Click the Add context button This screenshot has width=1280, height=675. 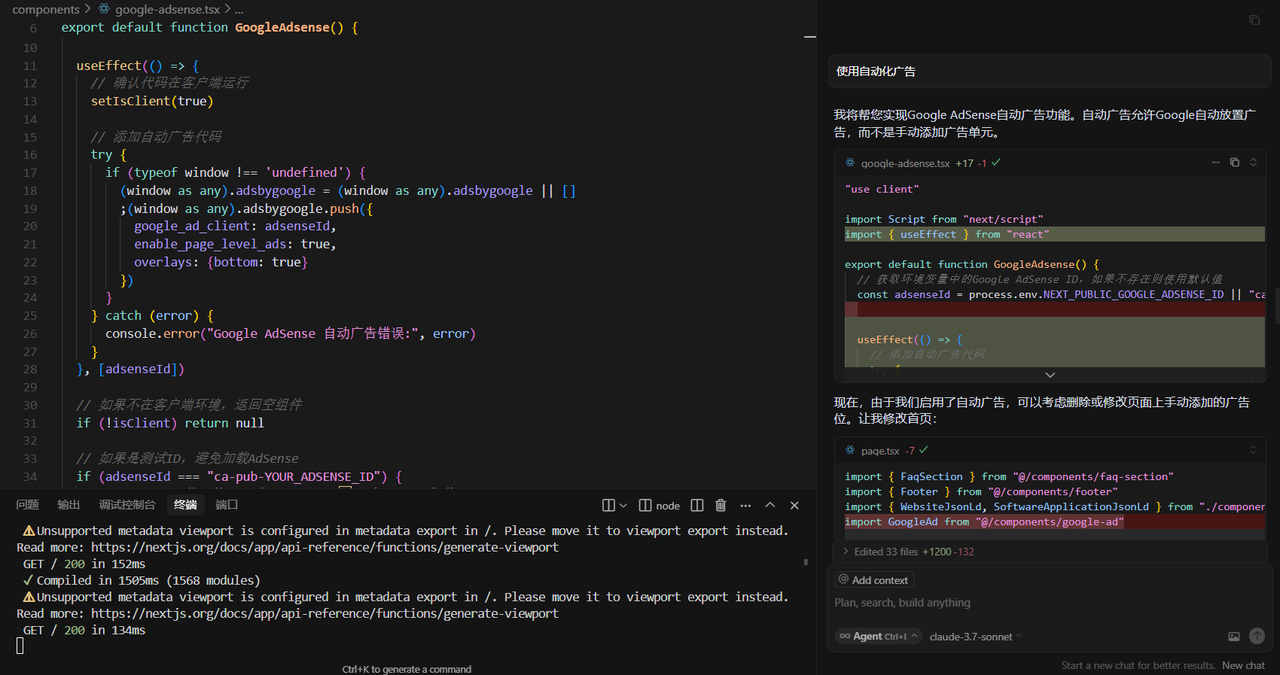coord(873,580)
